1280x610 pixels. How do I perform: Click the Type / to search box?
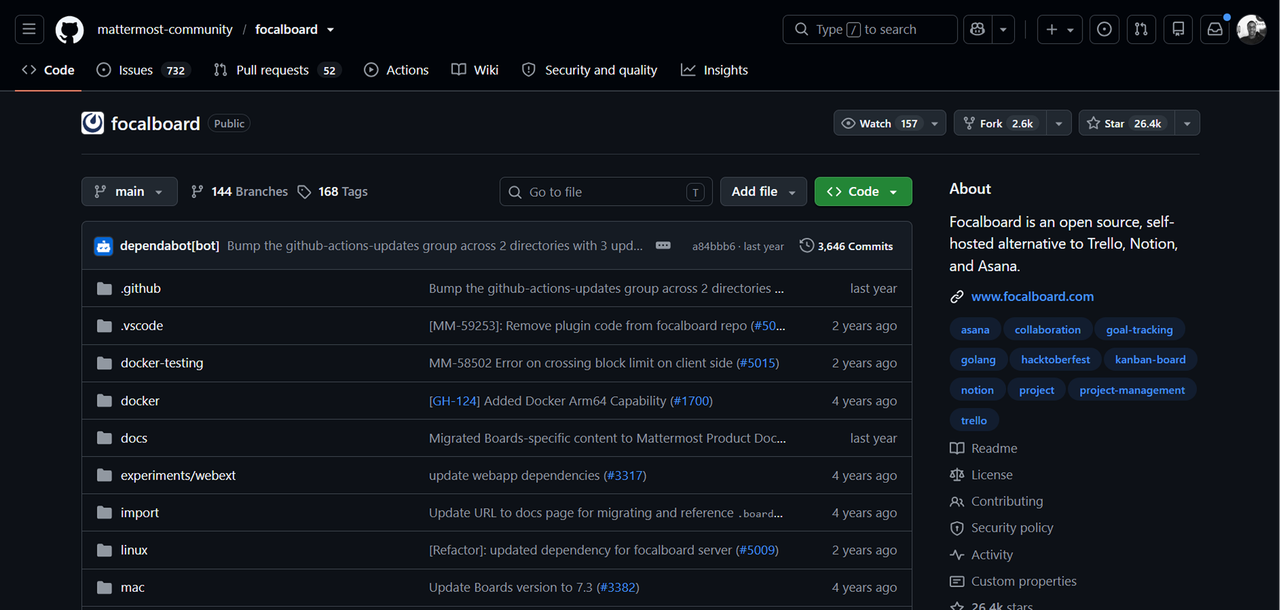pyautogui.click(x=870, y=29)
